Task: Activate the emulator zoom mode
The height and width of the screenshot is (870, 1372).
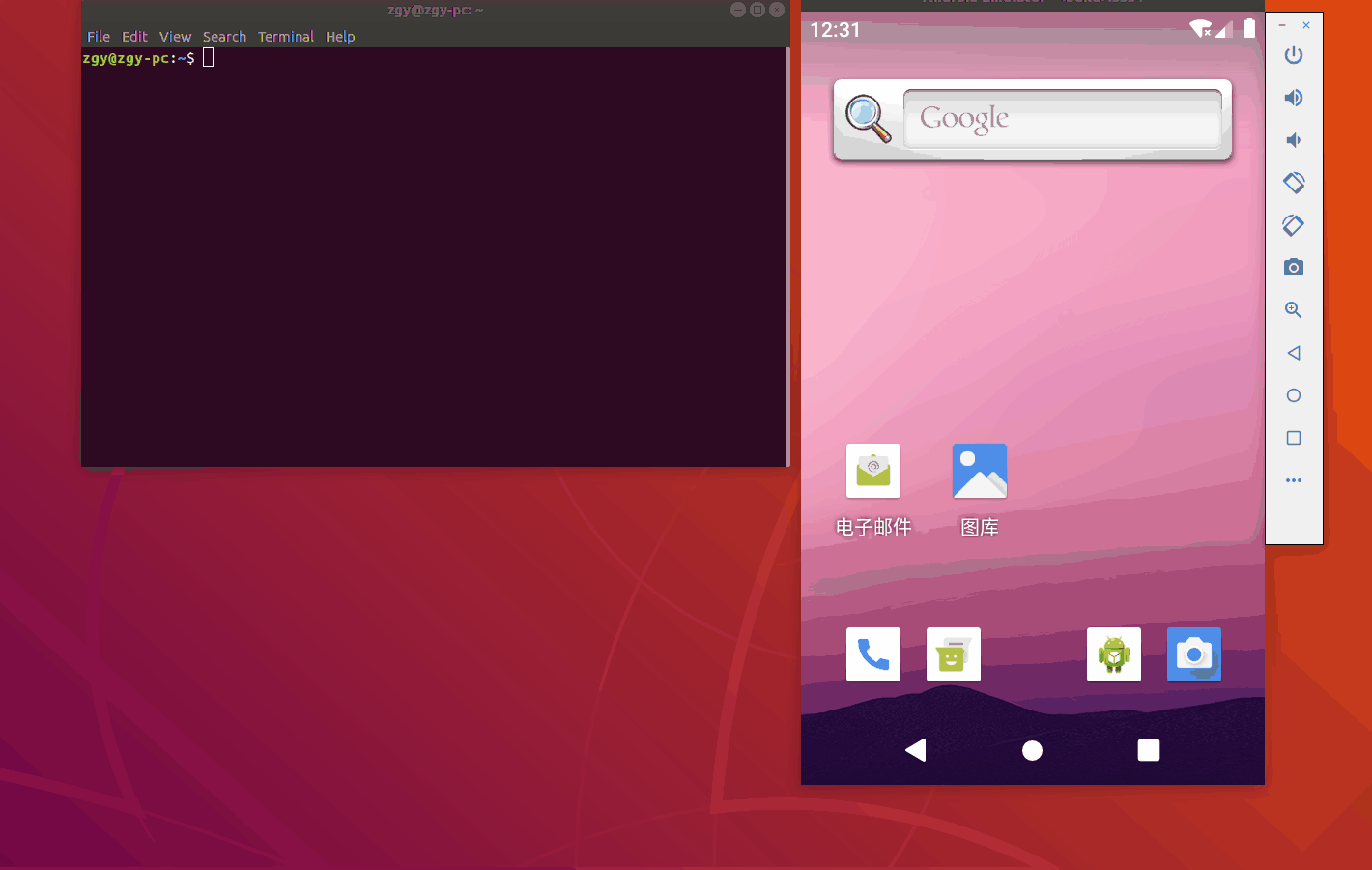Action: (x=1294, y=309)
